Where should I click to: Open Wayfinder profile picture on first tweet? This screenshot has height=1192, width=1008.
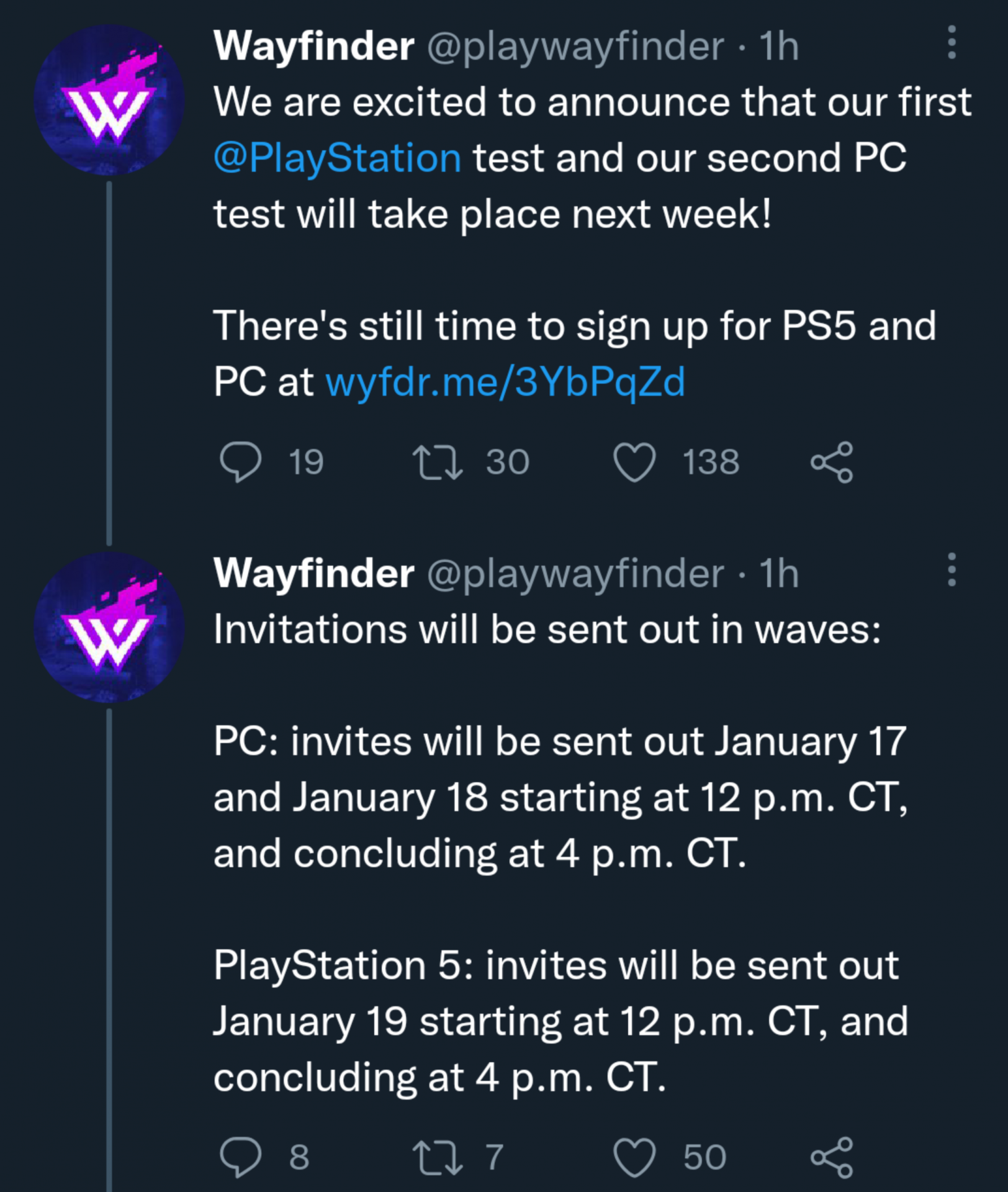pos(109,99)
